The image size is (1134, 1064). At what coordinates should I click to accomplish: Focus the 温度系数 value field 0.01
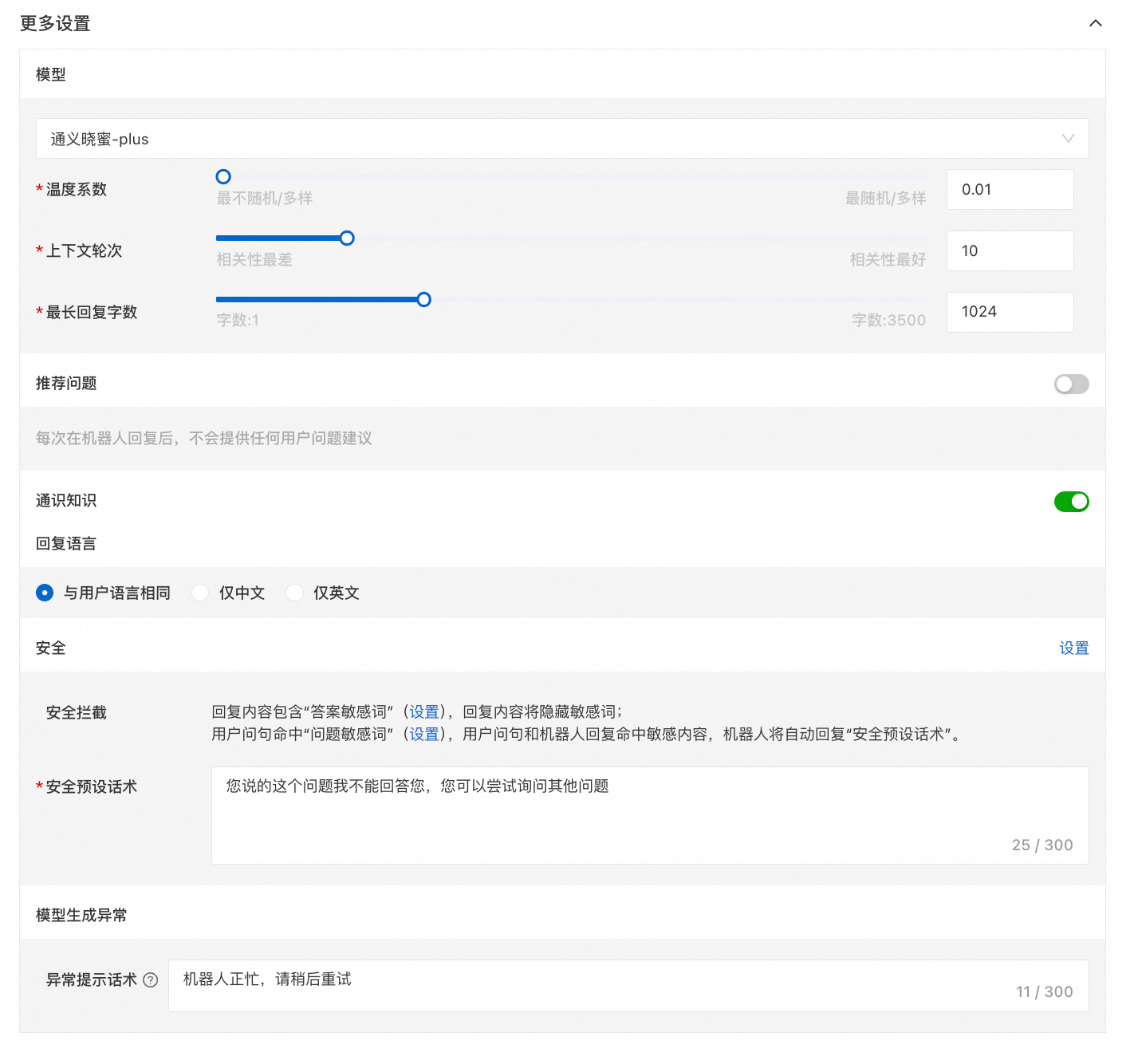coord(1010,189)
